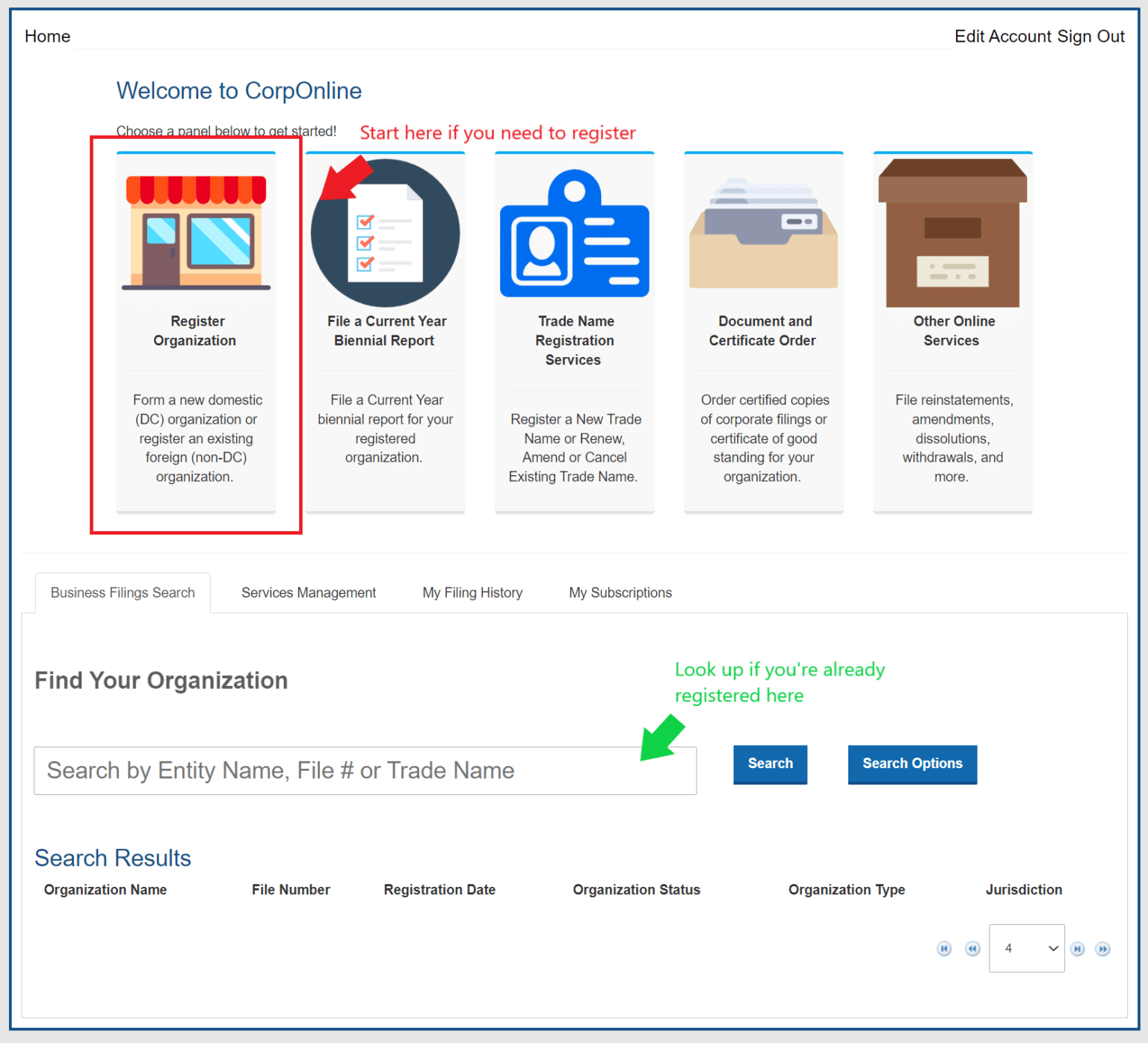Screen dimensions: 1148x1043
Task: Go to next results page
Action: coord(1078,949)
